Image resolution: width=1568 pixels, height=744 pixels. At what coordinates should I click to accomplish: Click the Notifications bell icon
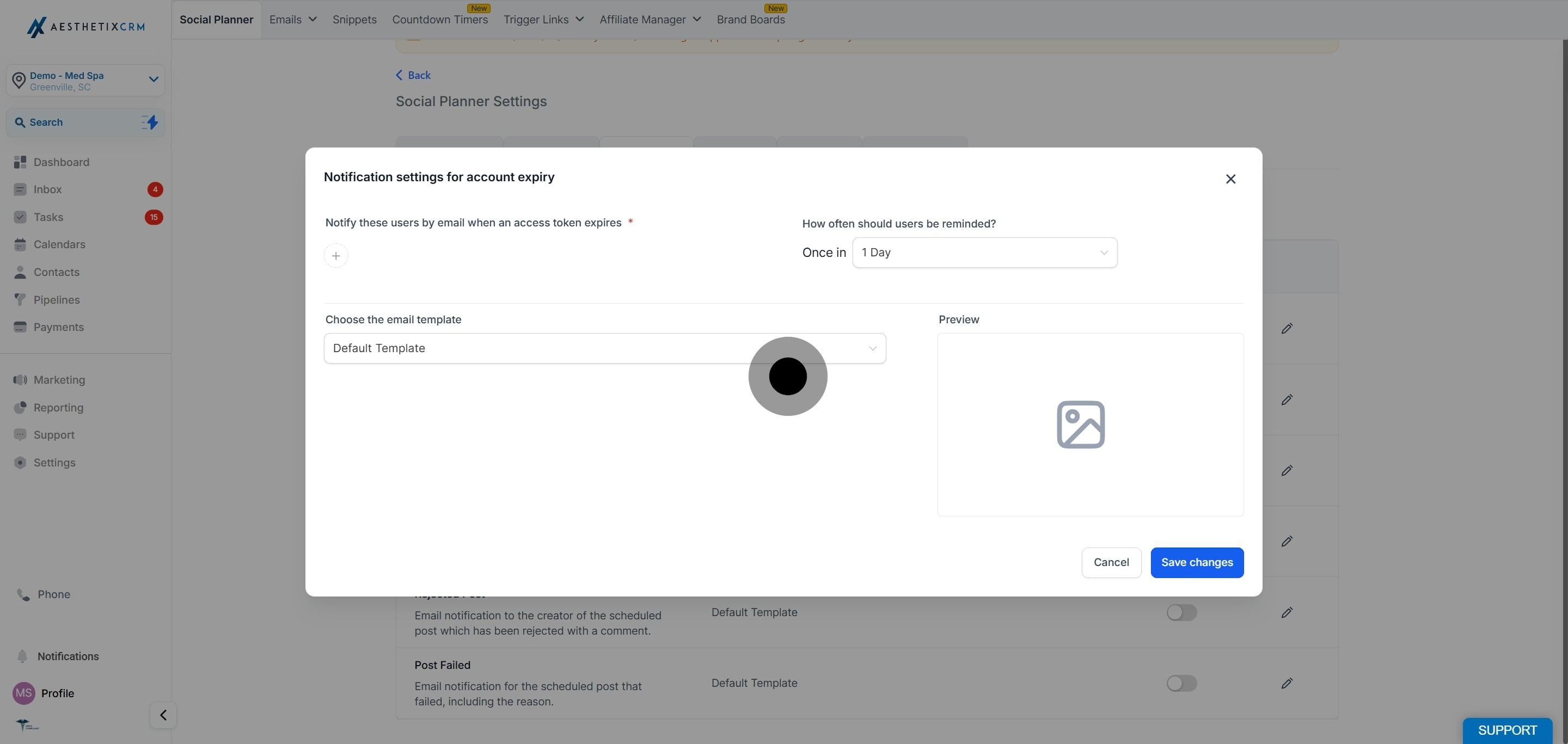point(22,656)
